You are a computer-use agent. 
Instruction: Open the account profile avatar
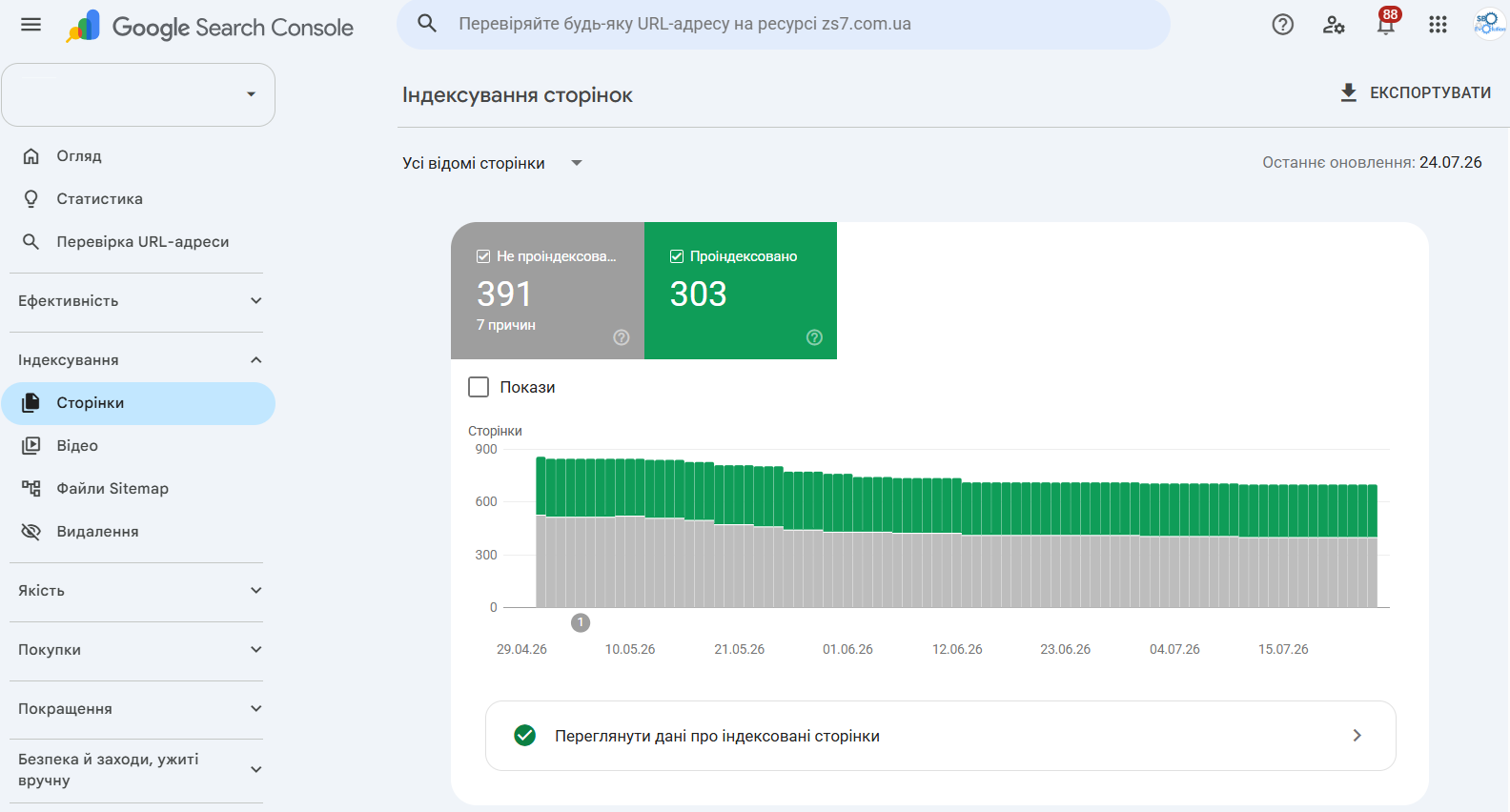click(x=1489, y=24)
